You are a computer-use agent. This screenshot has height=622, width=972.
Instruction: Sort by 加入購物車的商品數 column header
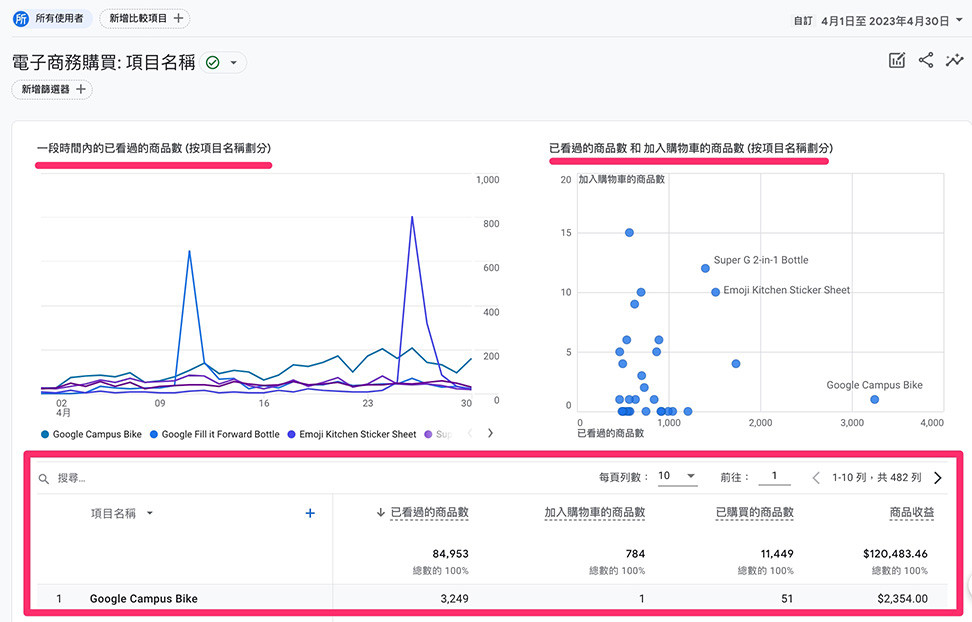(x=594, y=512)
